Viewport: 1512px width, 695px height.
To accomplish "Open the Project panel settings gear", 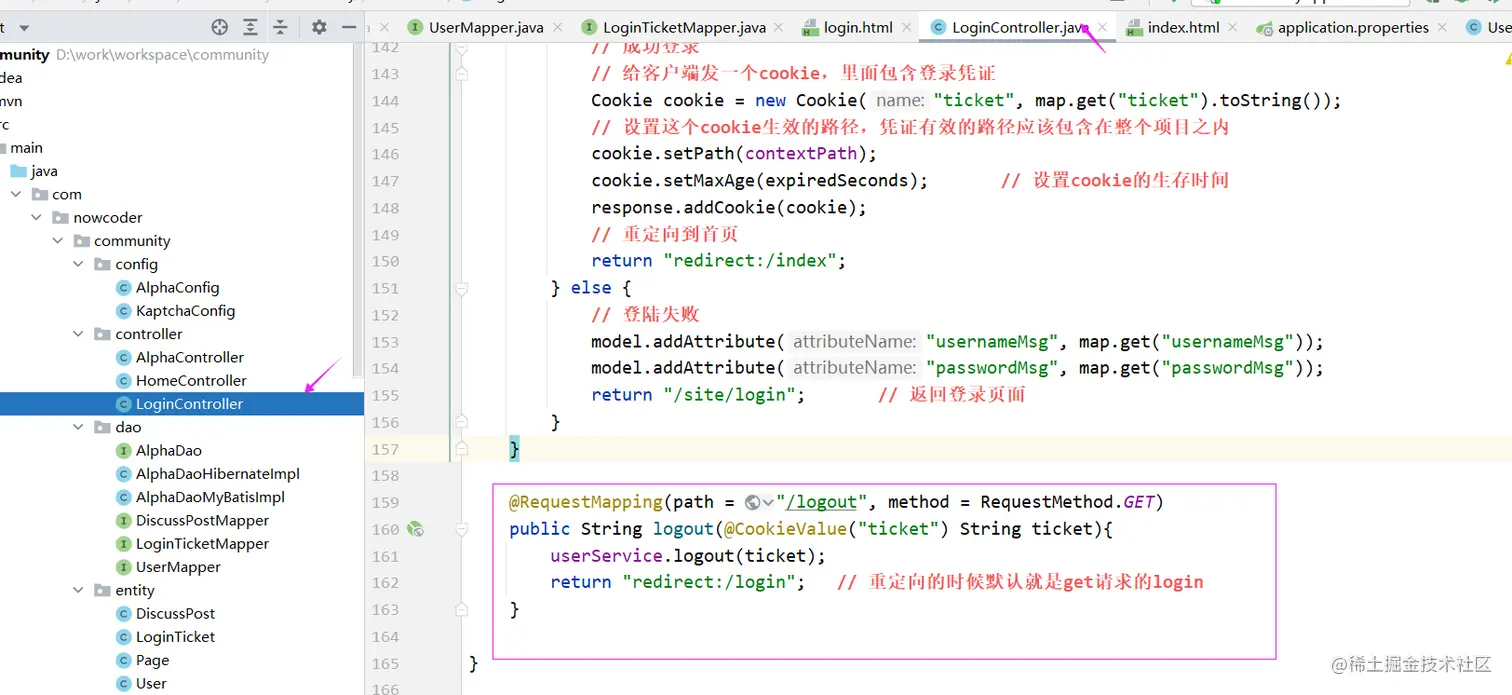I will pyautogui.click(x=319, y=27).
